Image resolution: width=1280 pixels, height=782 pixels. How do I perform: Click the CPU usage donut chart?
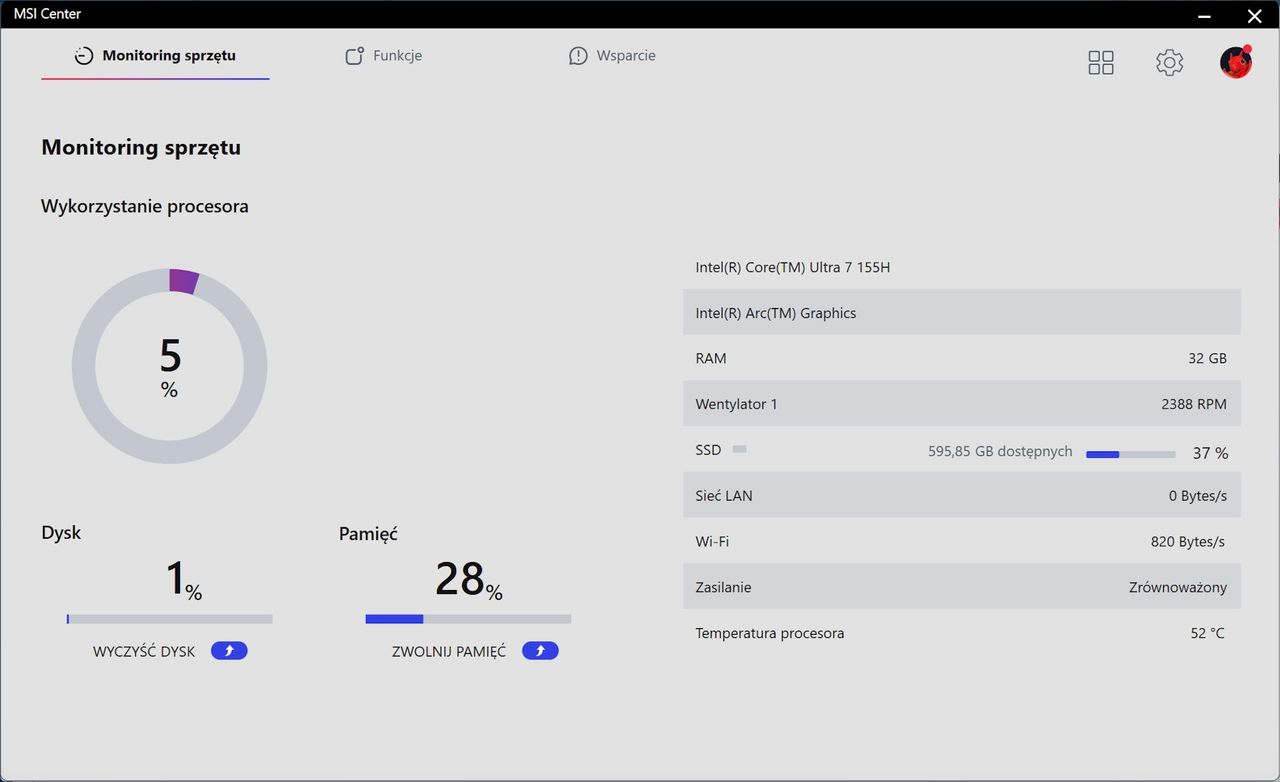click(169, 366)
